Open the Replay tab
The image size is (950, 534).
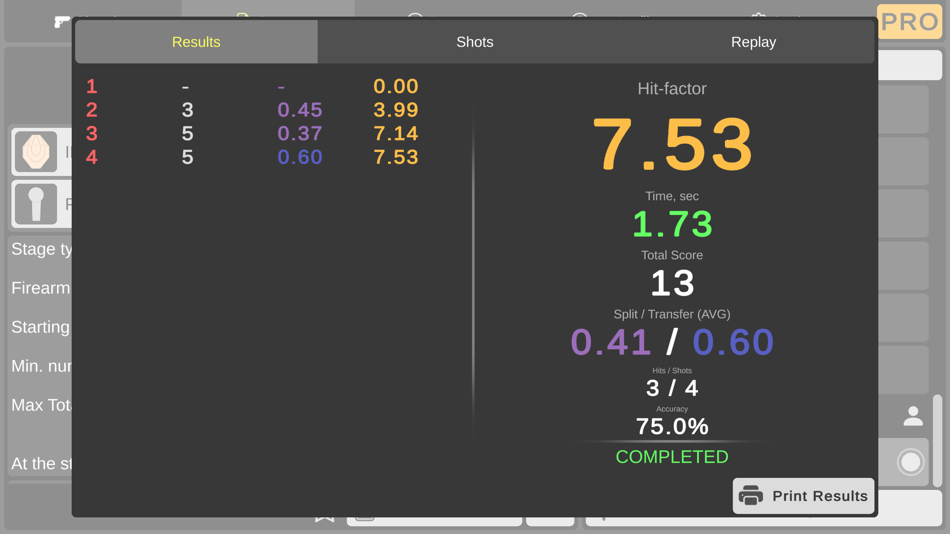[753, 42]
